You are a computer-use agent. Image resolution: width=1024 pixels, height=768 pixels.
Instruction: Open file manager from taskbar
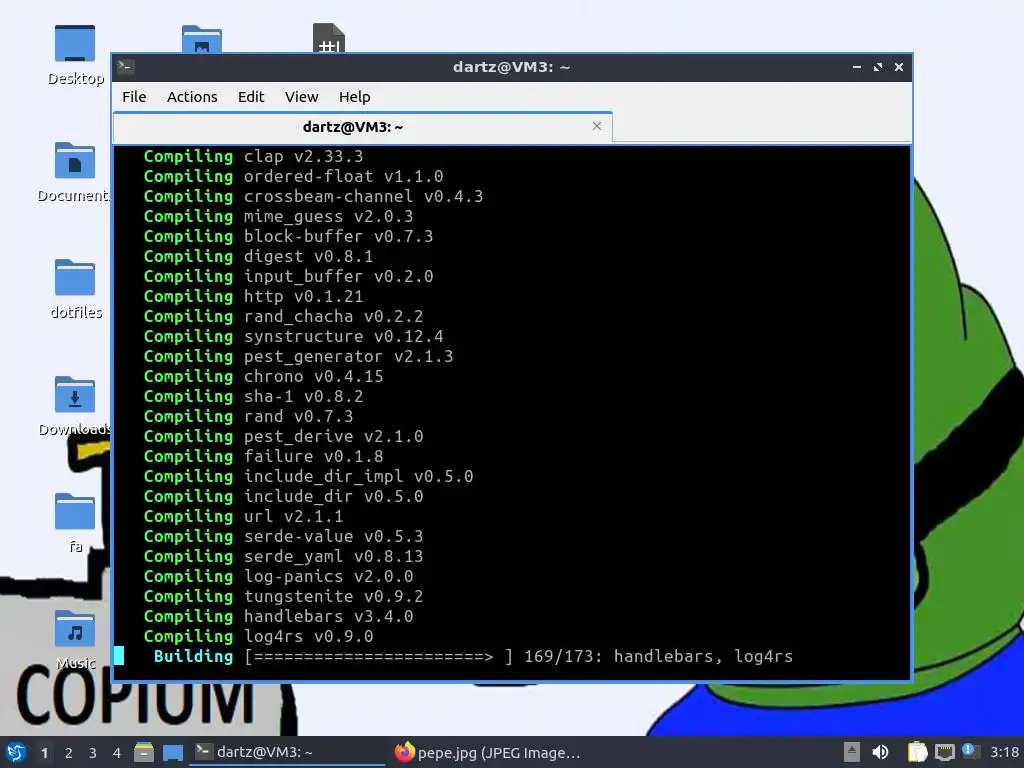(144, 752)
